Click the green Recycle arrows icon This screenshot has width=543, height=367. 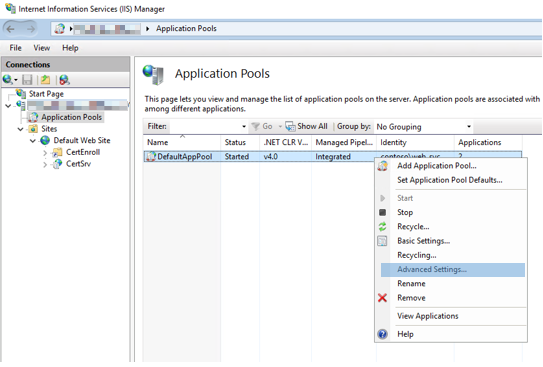pyautogui.click(x=382, y=226)
